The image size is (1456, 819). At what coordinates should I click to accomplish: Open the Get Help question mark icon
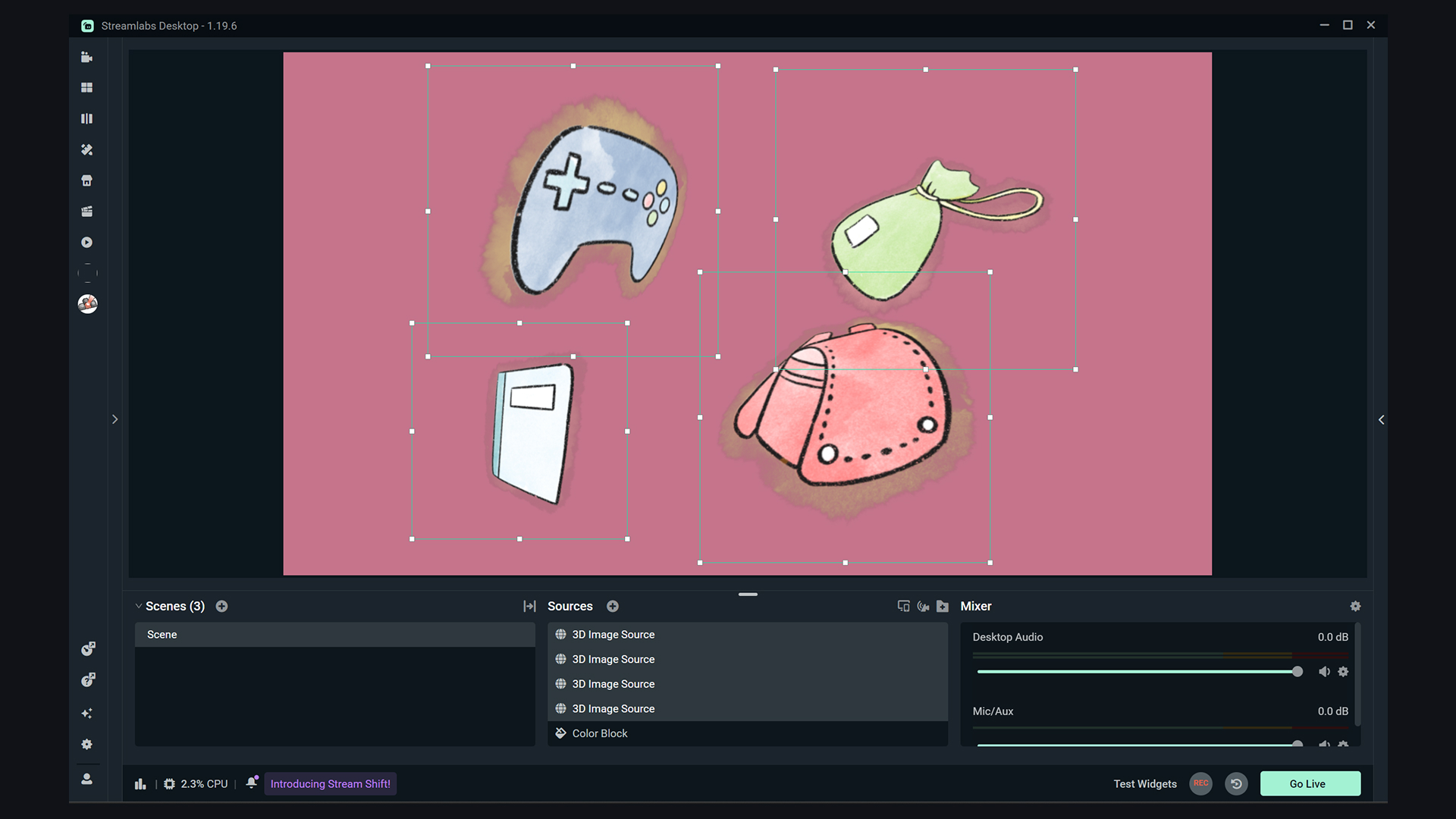pos(88,679)
